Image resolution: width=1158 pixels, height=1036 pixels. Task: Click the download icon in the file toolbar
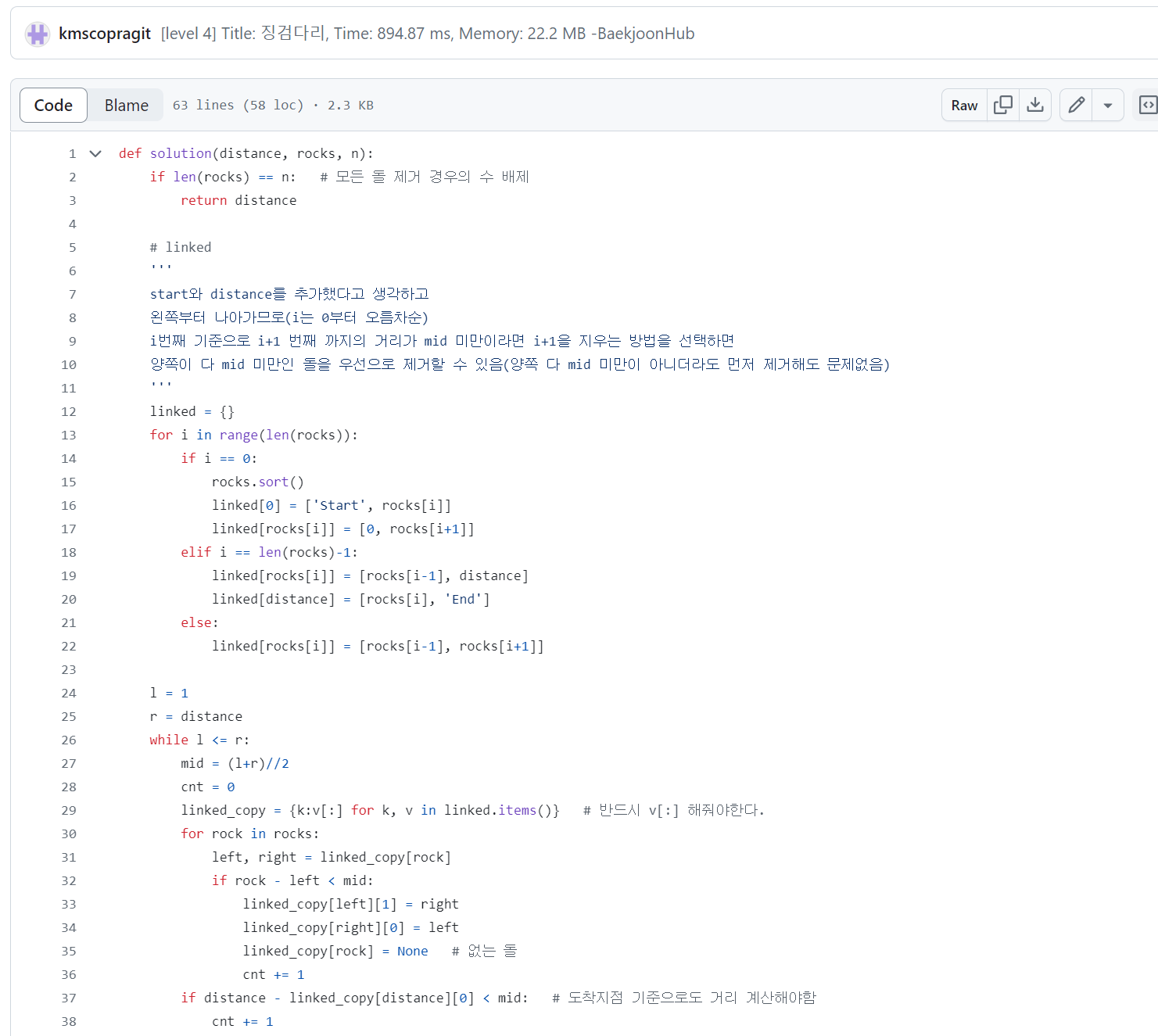coord(1035,104)
